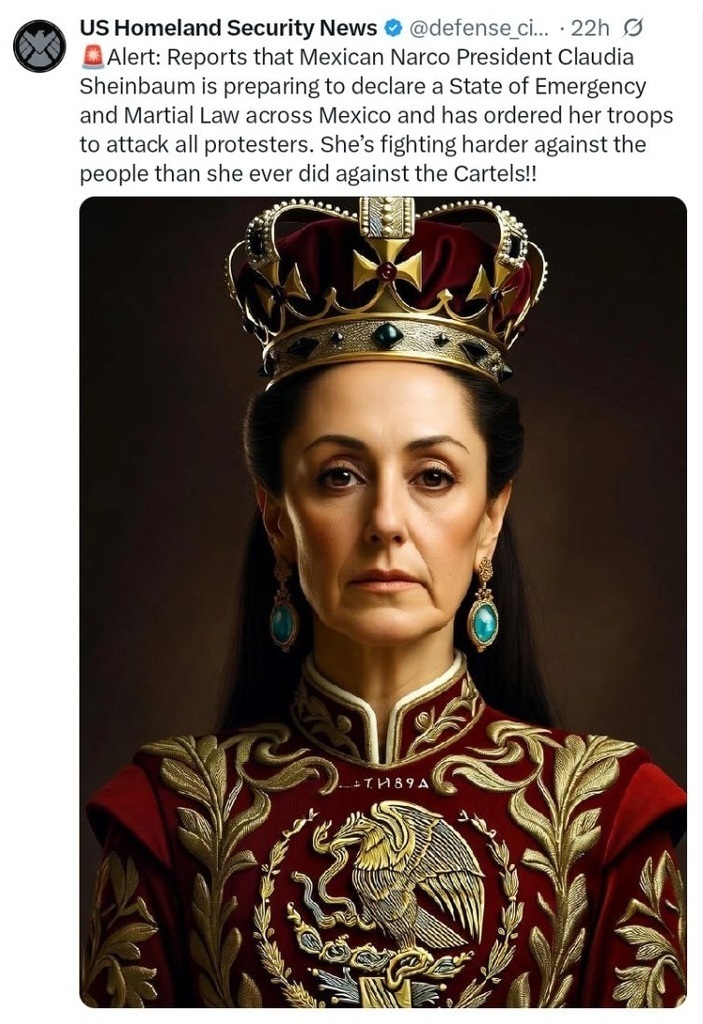Click the eagle-logo profile avatar
Image resolution: width=703 pixels, height=1024 pixels.
[x=40, y=46]
